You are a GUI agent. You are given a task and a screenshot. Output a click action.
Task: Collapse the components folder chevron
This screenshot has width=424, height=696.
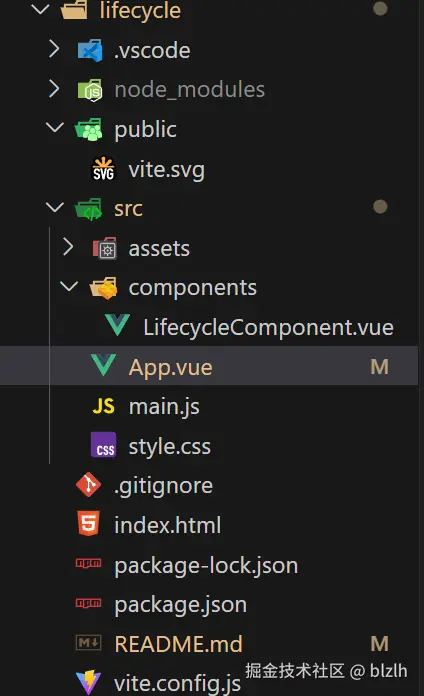coord(69,286)
